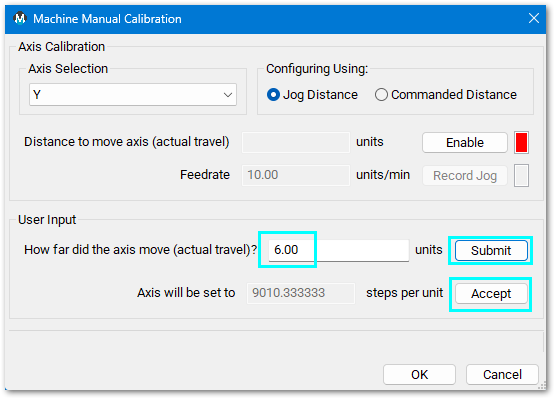555x399 pixels.
Task: Click the resize grip at dialog corner
Action: click(542, 386)
